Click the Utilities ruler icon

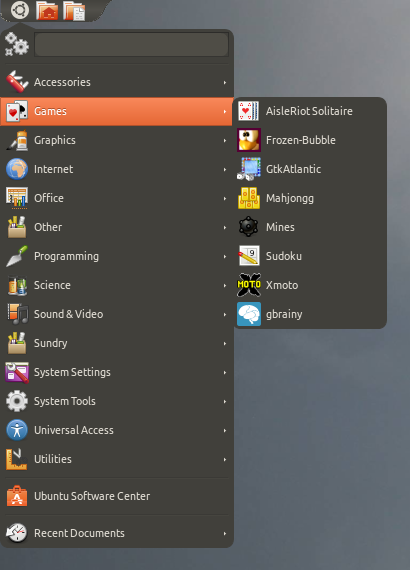click(x=17, y=459)
